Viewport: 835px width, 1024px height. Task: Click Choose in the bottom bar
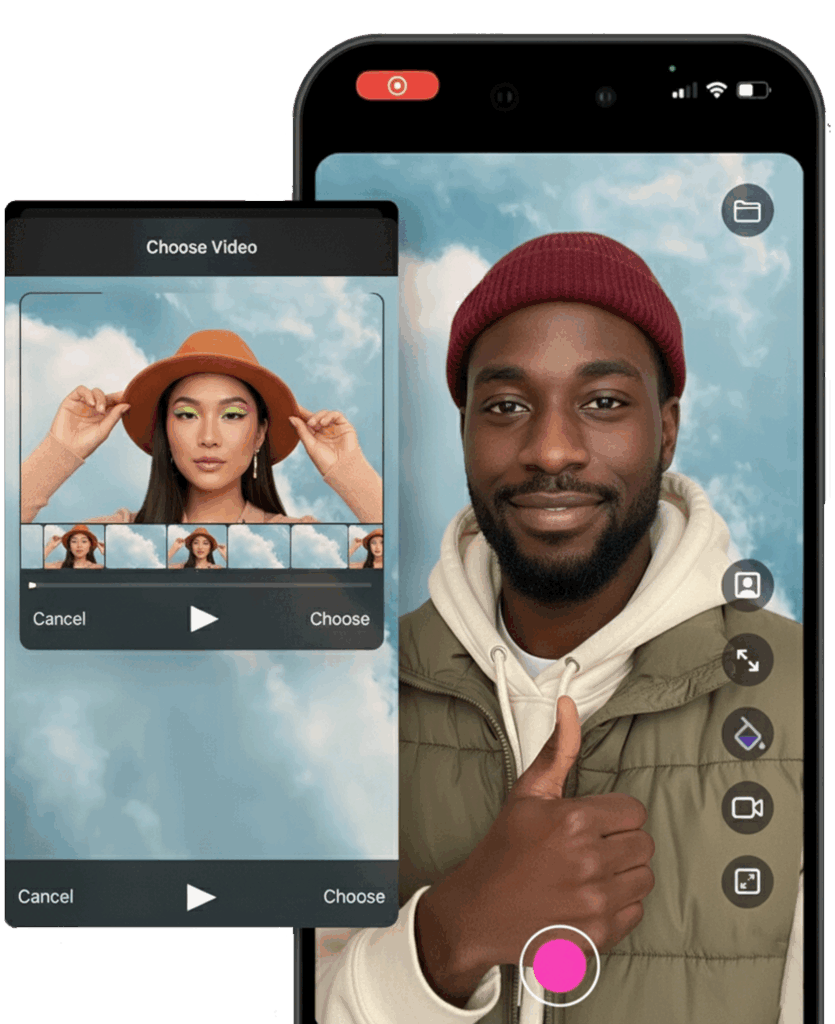(x=353, y=897)
